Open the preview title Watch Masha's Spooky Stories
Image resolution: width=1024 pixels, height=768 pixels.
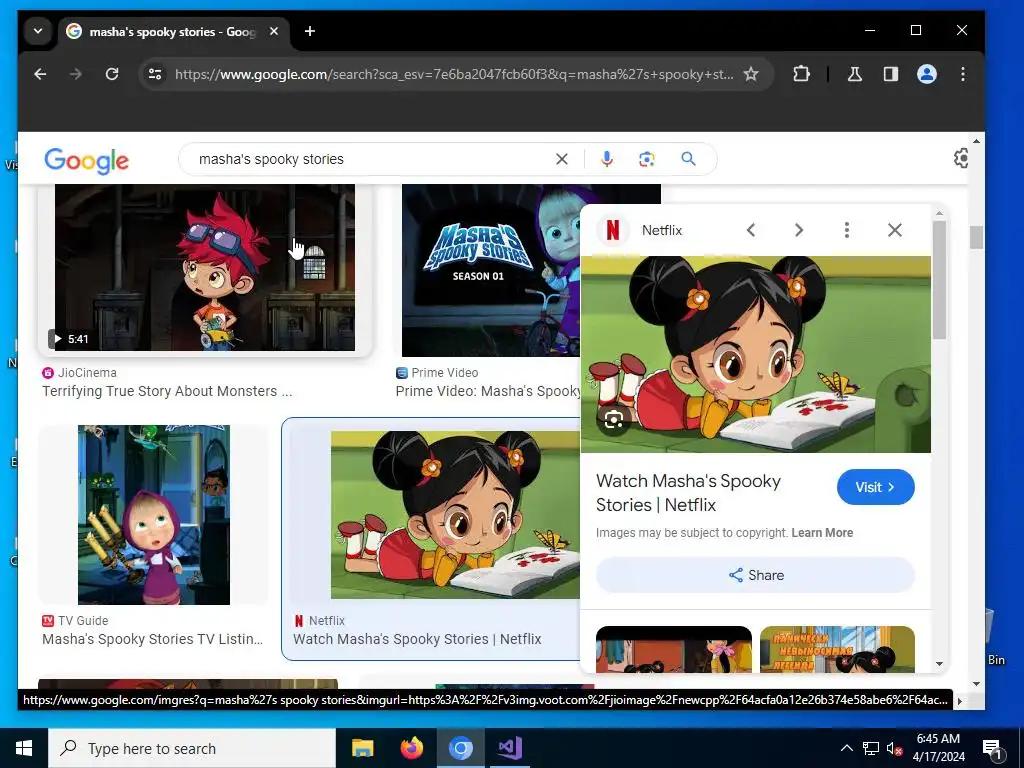[688, 493]
